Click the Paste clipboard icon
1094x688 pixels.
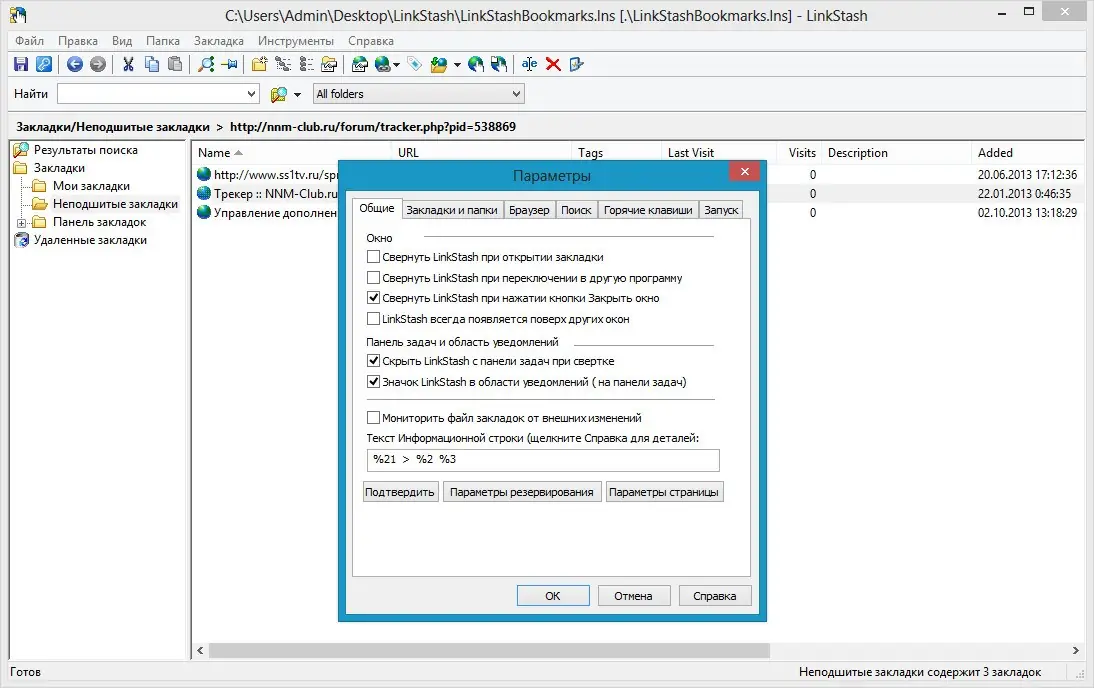[x=175, y=64]
